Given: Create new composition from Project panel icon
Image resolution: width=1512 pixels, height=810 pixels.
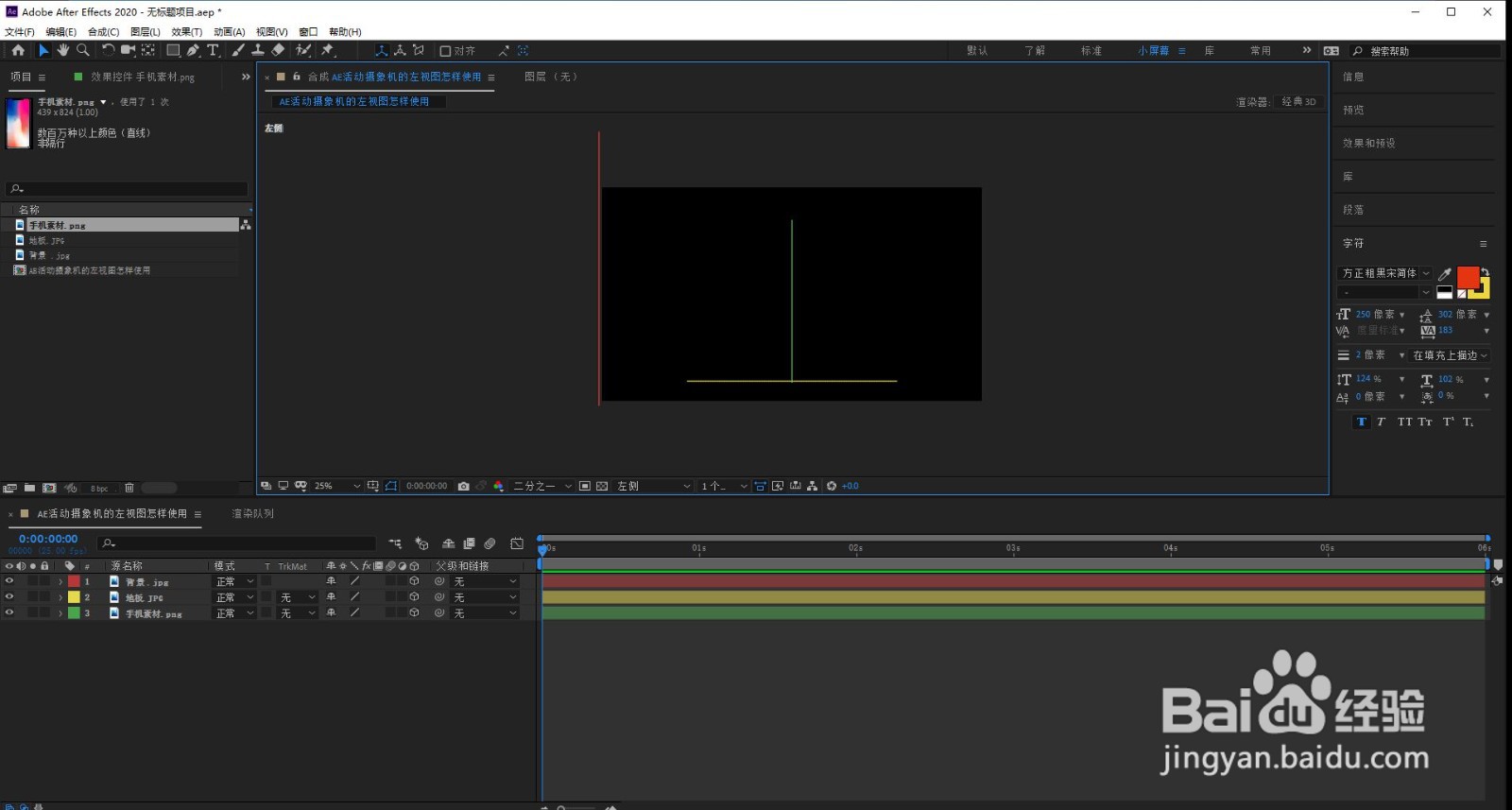Looking at the screenshot, I should click(49, 488).
